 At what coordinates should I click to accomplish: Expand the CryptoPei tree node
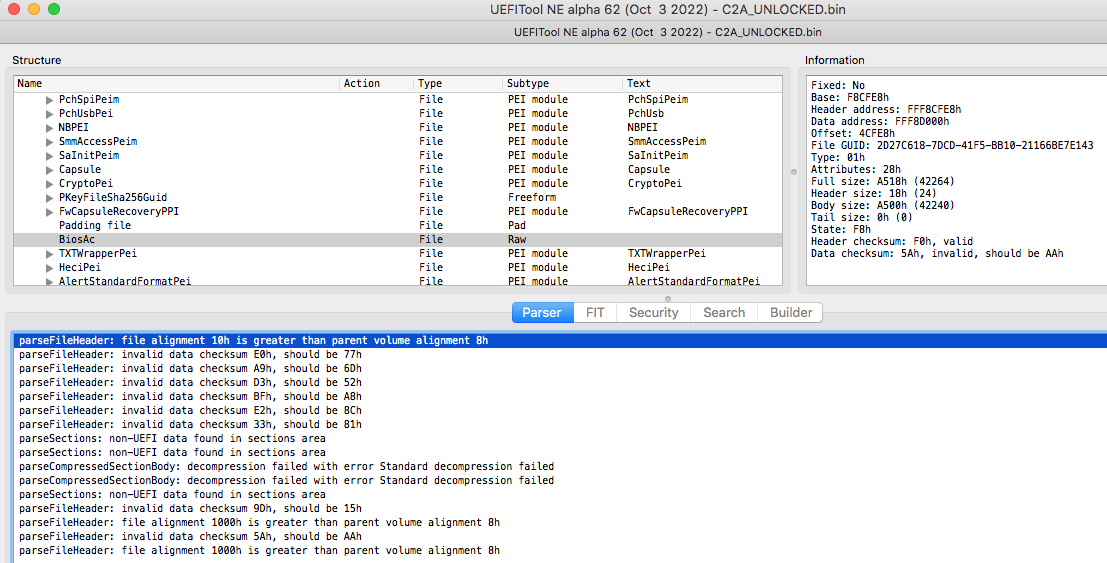[49, 184]
